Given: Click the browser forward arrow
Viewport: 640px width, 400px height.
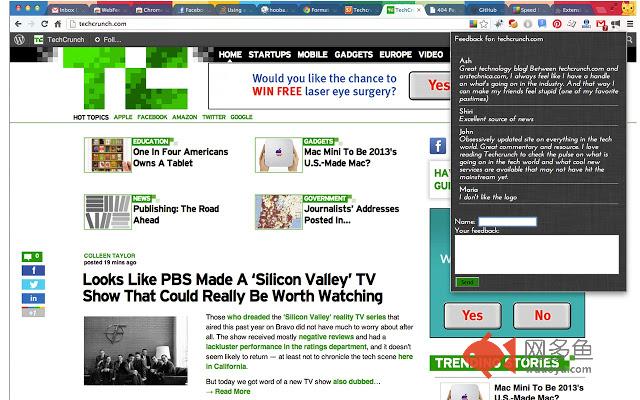Looking at the screenshot, I should click(31, 24).
